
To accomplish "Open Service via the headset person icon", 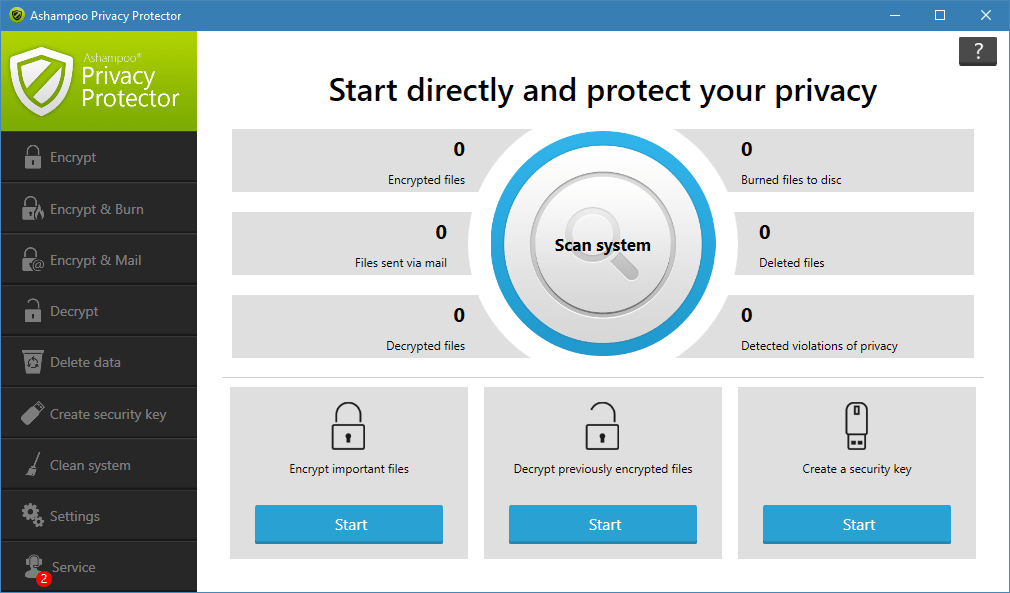I will [x=34, y=566].
